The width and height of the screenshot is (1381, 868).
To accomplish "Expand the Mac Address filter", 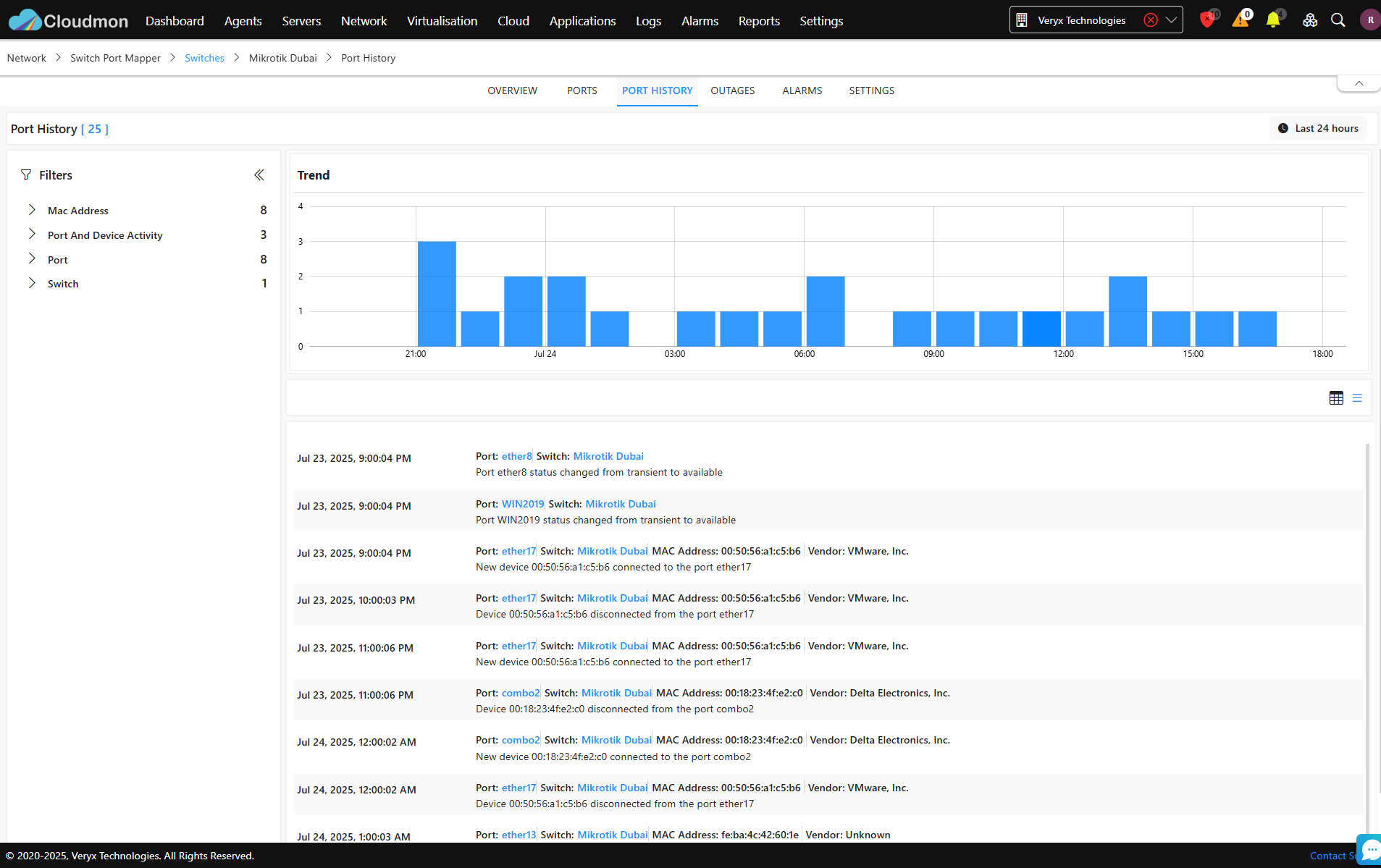I will click(32, 210).
